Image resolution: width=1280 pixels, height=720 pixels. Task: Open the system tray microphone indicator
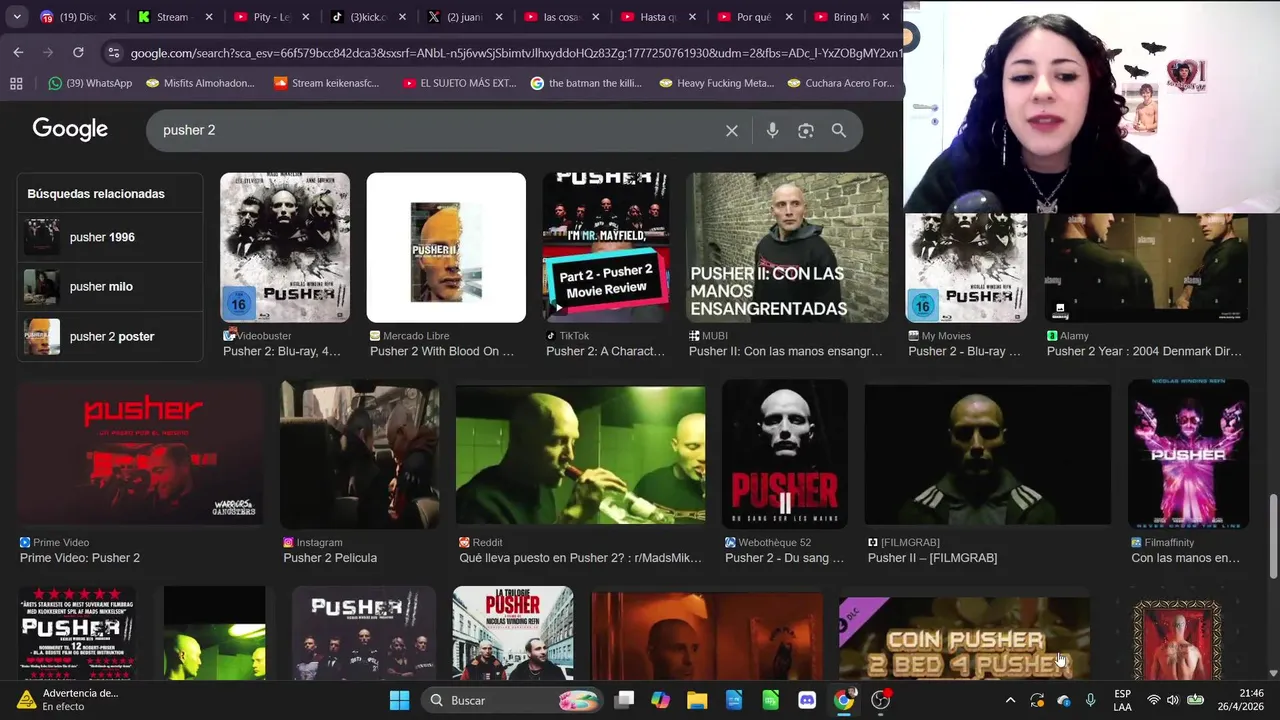(1090, 700)
